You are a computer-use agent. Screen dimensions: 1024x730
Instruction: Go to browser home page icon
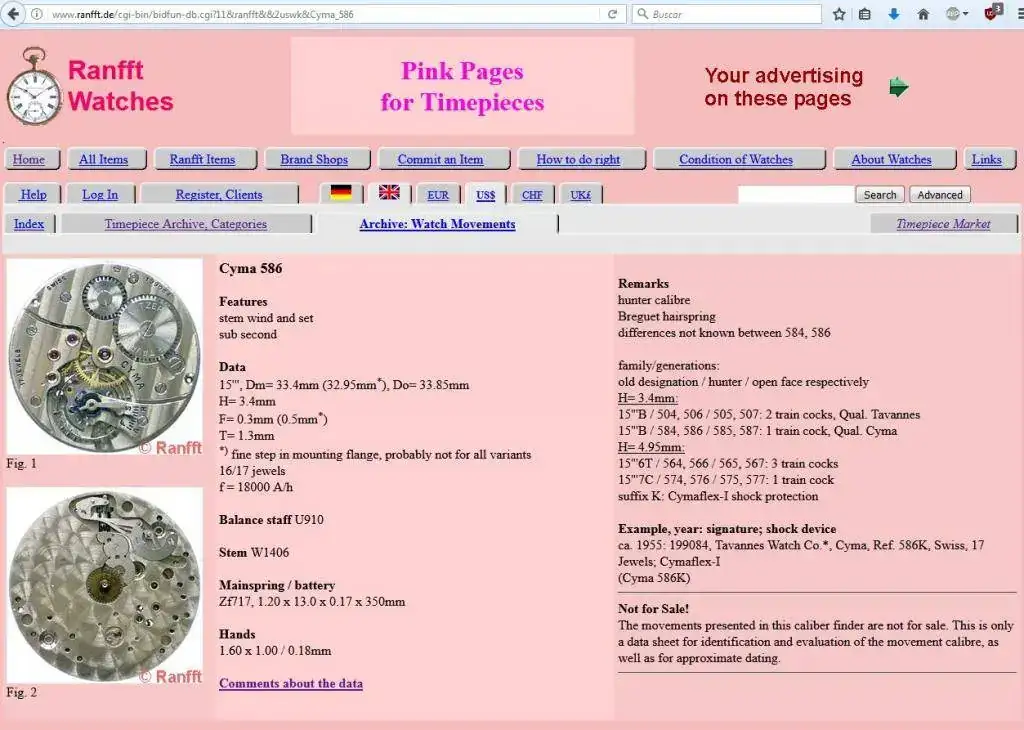coord(923,14)
